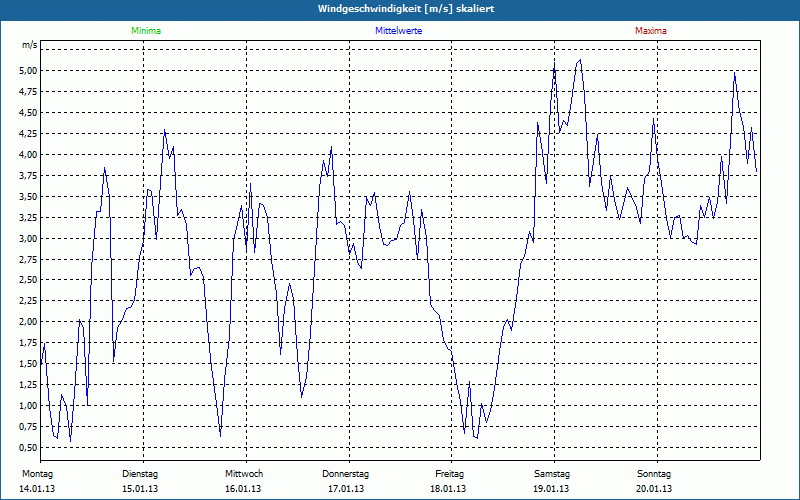The image size is (800, 500).
Task: Click the Montag day label
Action: [37, 474]
